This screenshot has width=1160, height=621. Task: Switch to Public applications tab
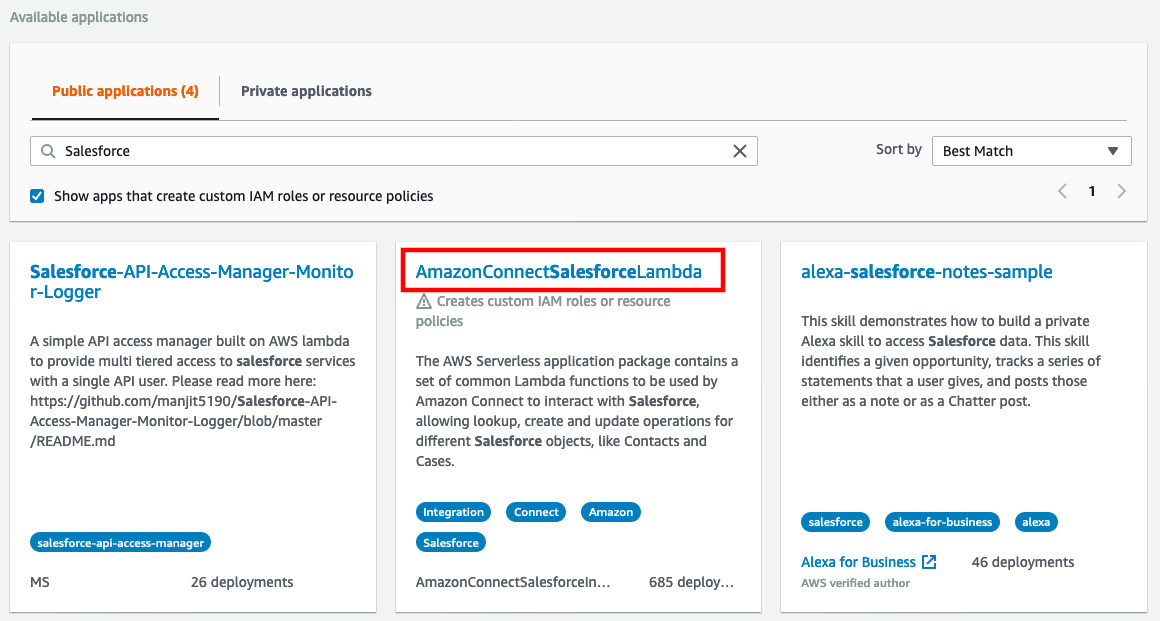[125, 91]
